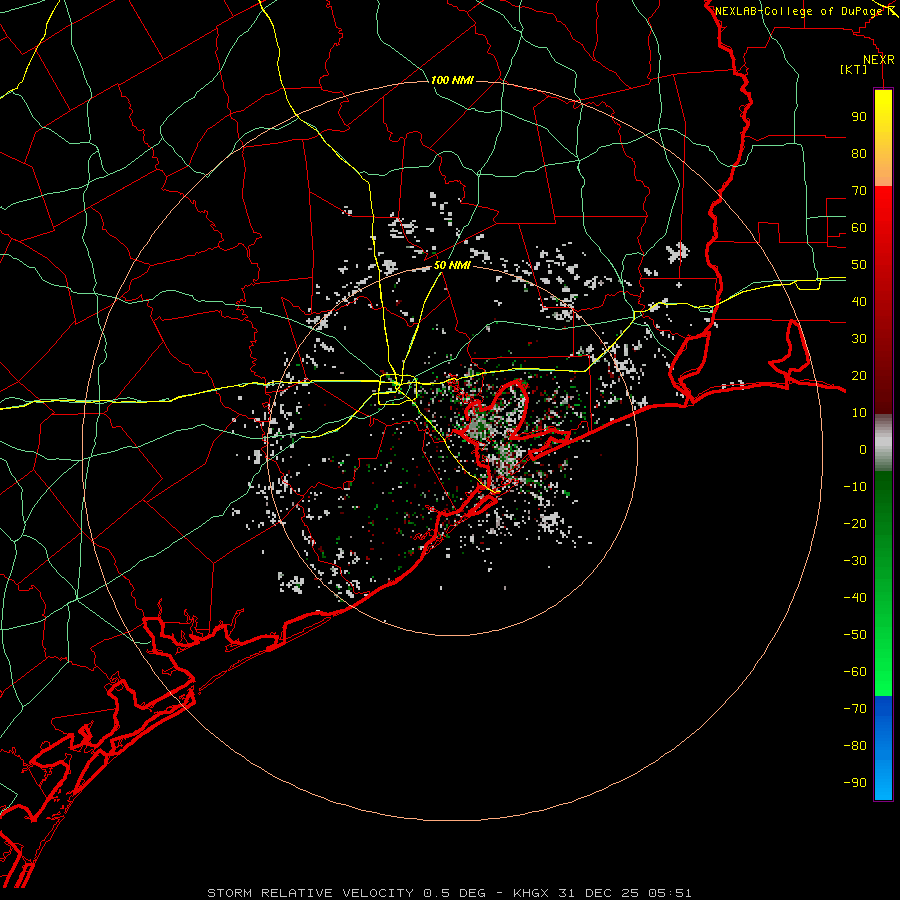Click the "100 NMI" range ring label
The width and height of the screenshot is (900, 900).
(x=452, y=80)
